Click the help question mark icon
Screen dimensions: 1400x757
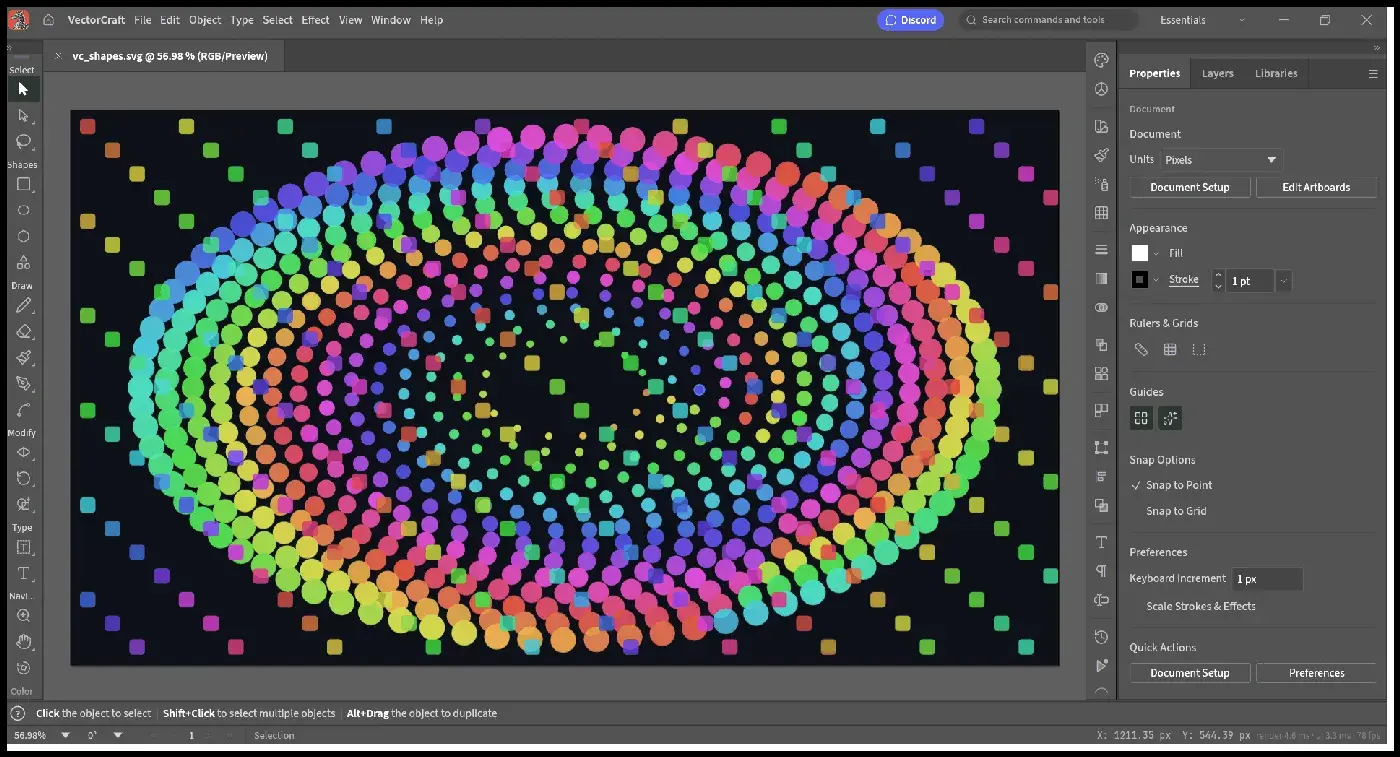click(17, 713)
